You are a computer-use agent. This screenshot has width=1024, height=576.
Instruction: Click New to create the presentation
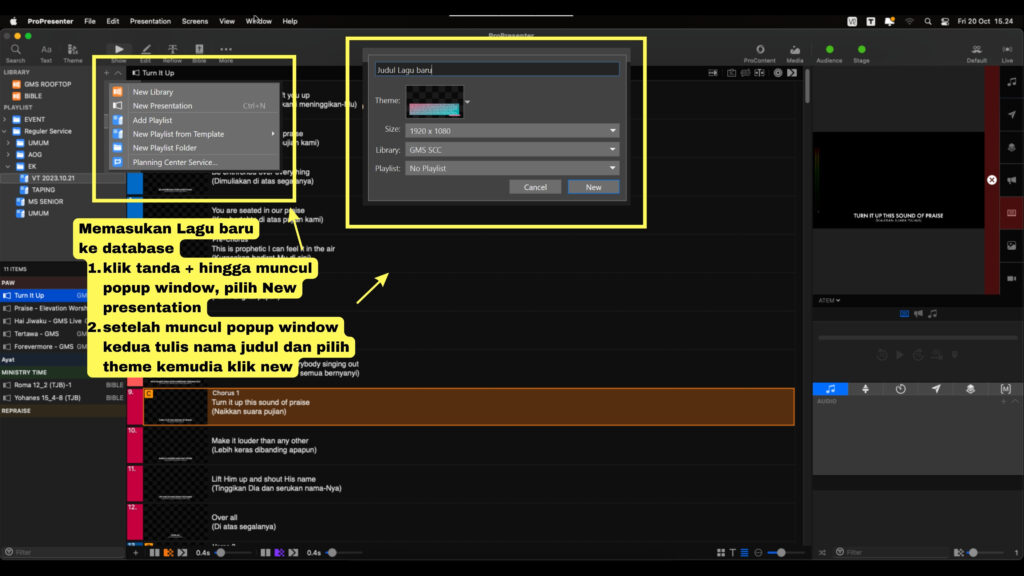point(593,187)
